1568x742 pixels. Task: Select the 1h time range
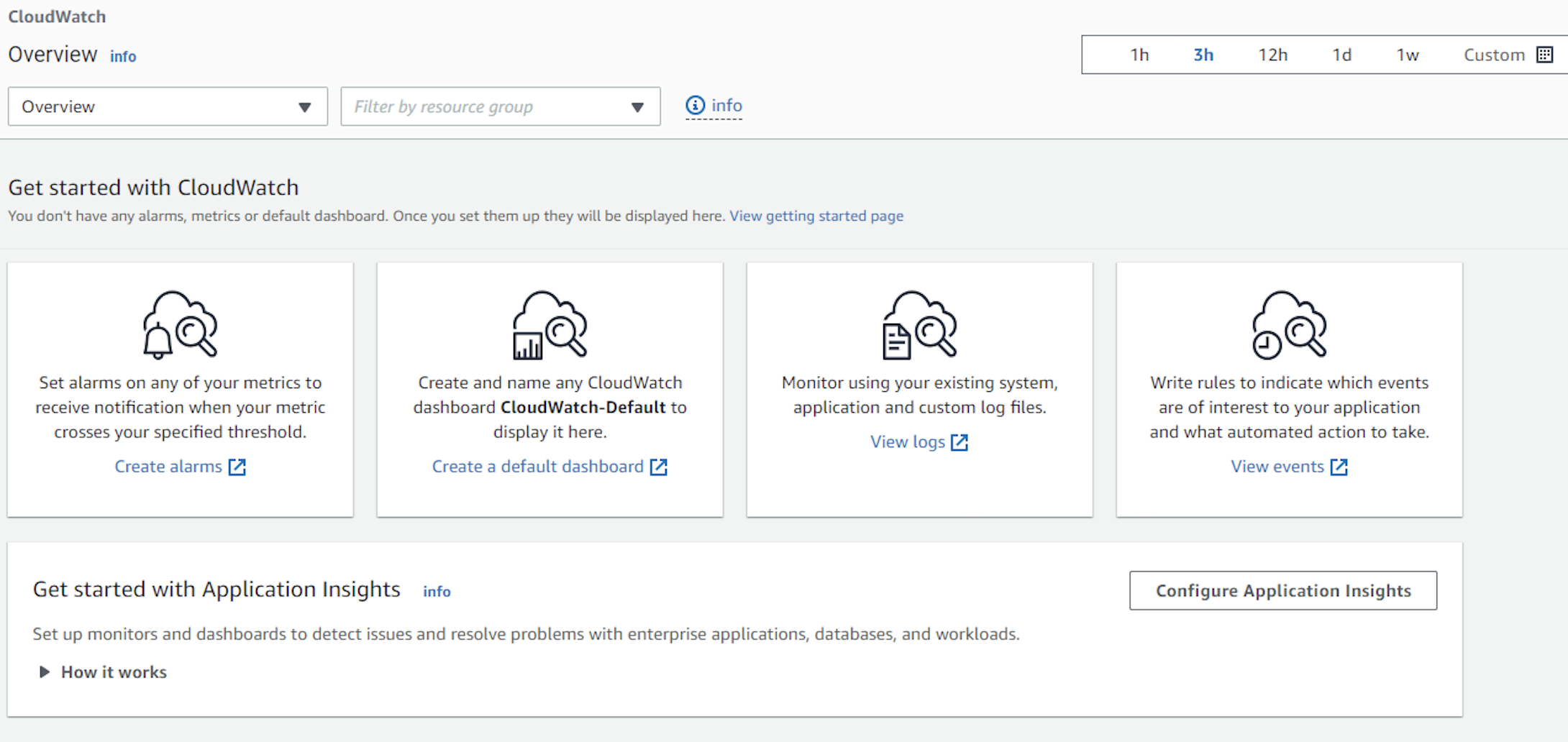pyautogui.click(x=1139, y=55)
